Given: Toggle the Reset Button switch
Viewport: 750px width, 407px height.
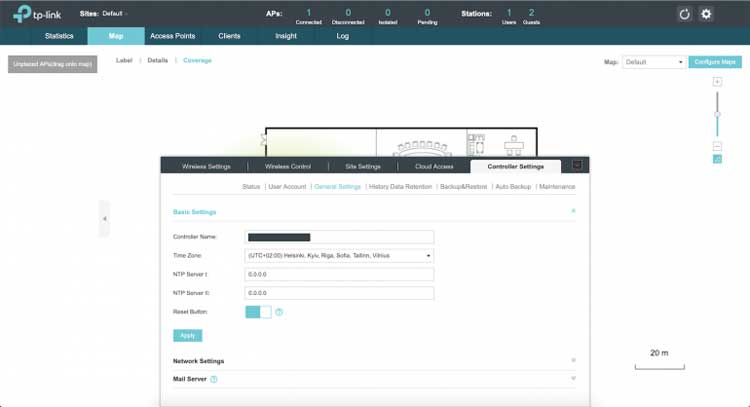Looking at the screenshot, I should pos(258,312).
